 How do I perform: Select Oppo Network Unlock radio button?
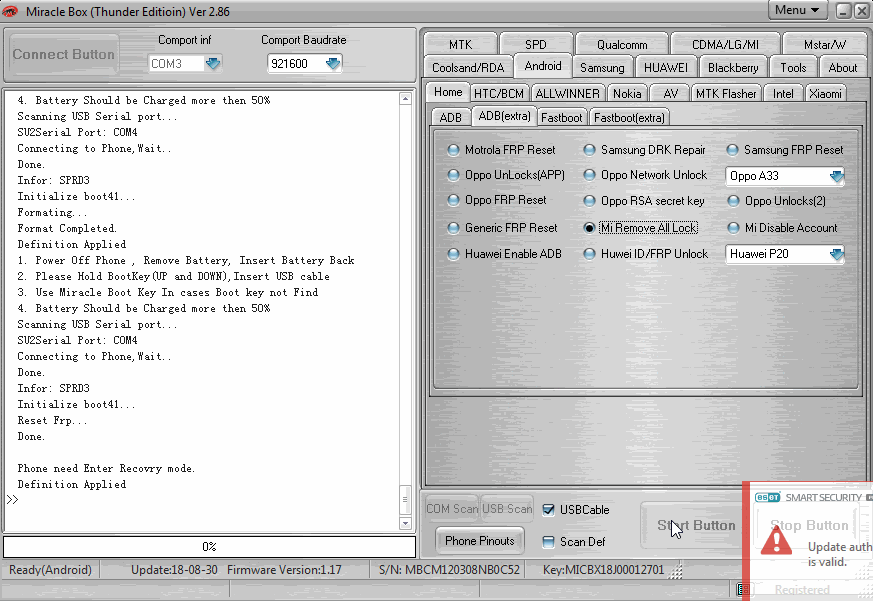[589, 175]
